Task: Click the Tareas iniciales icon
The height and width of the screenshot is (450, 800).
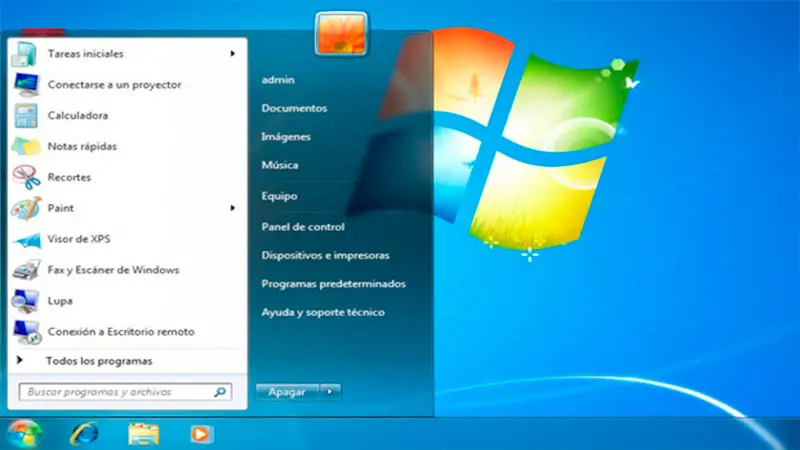Action: [x=25, y=54]
